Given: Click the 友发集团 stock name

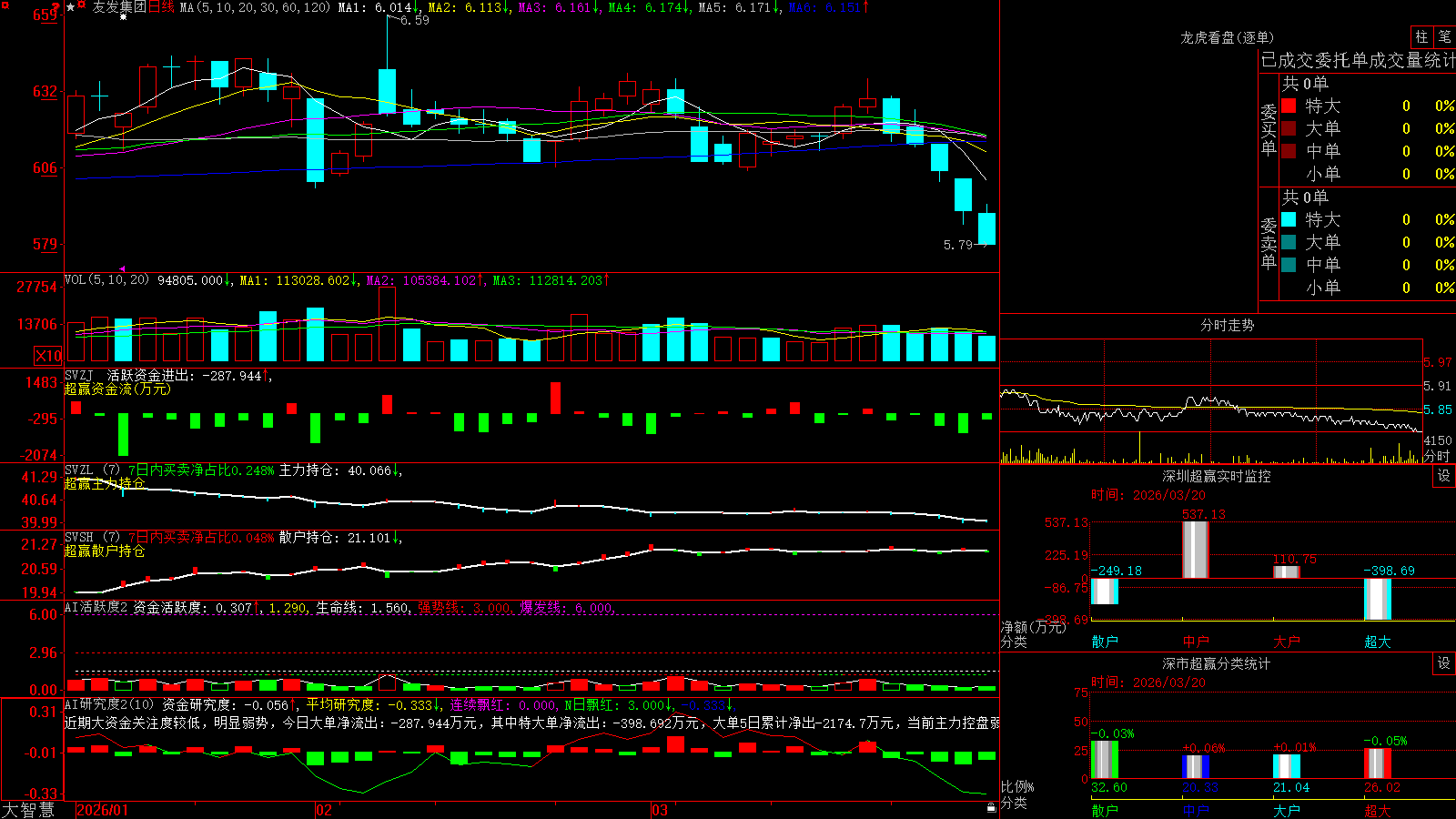Looking at the screenshot, I should coord(119,7).
